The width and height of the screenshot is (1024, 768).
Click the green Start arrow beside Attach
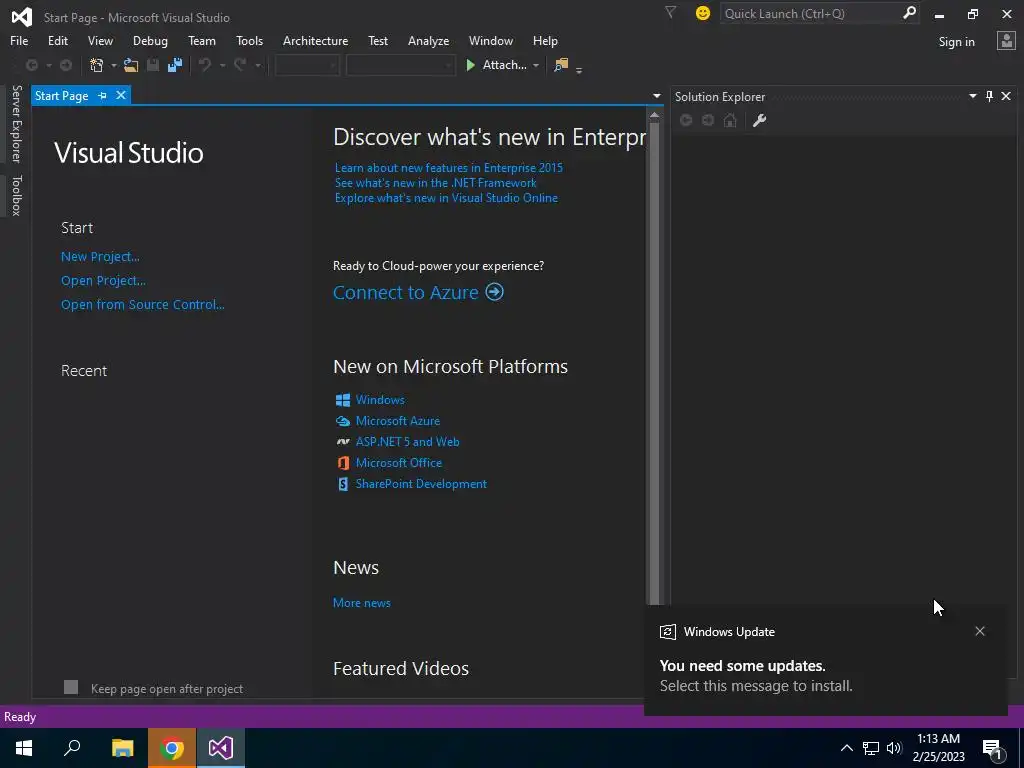(470, 65)
